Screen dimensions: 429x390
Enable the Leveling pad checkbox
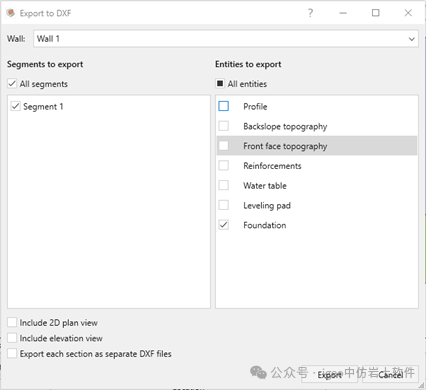(x=224, y=205)
